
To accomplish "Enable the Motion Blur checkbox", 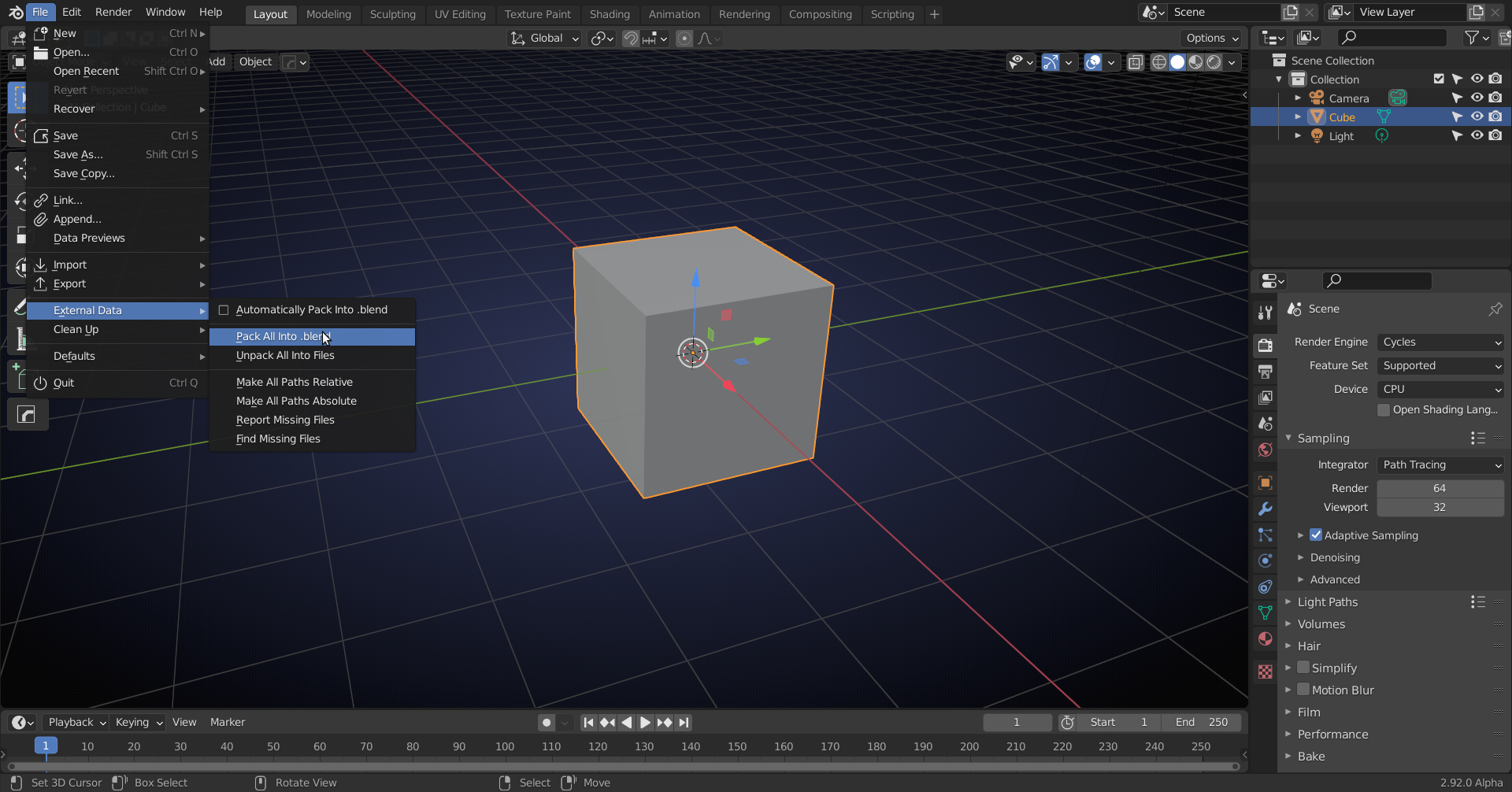I will tap(1303, 690).
